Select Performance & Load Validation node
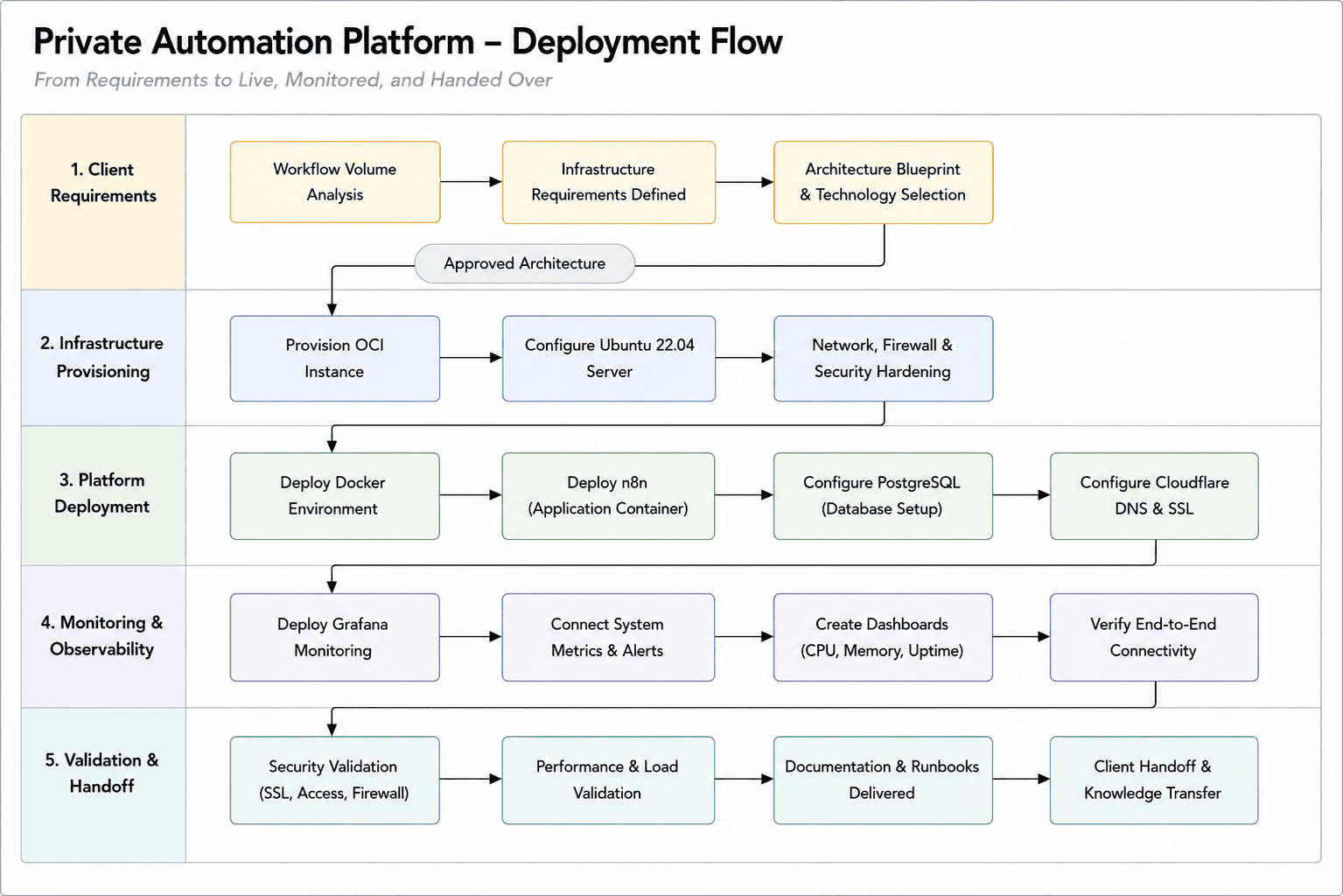Screen dimensions: 1343x896 [609, 780]
